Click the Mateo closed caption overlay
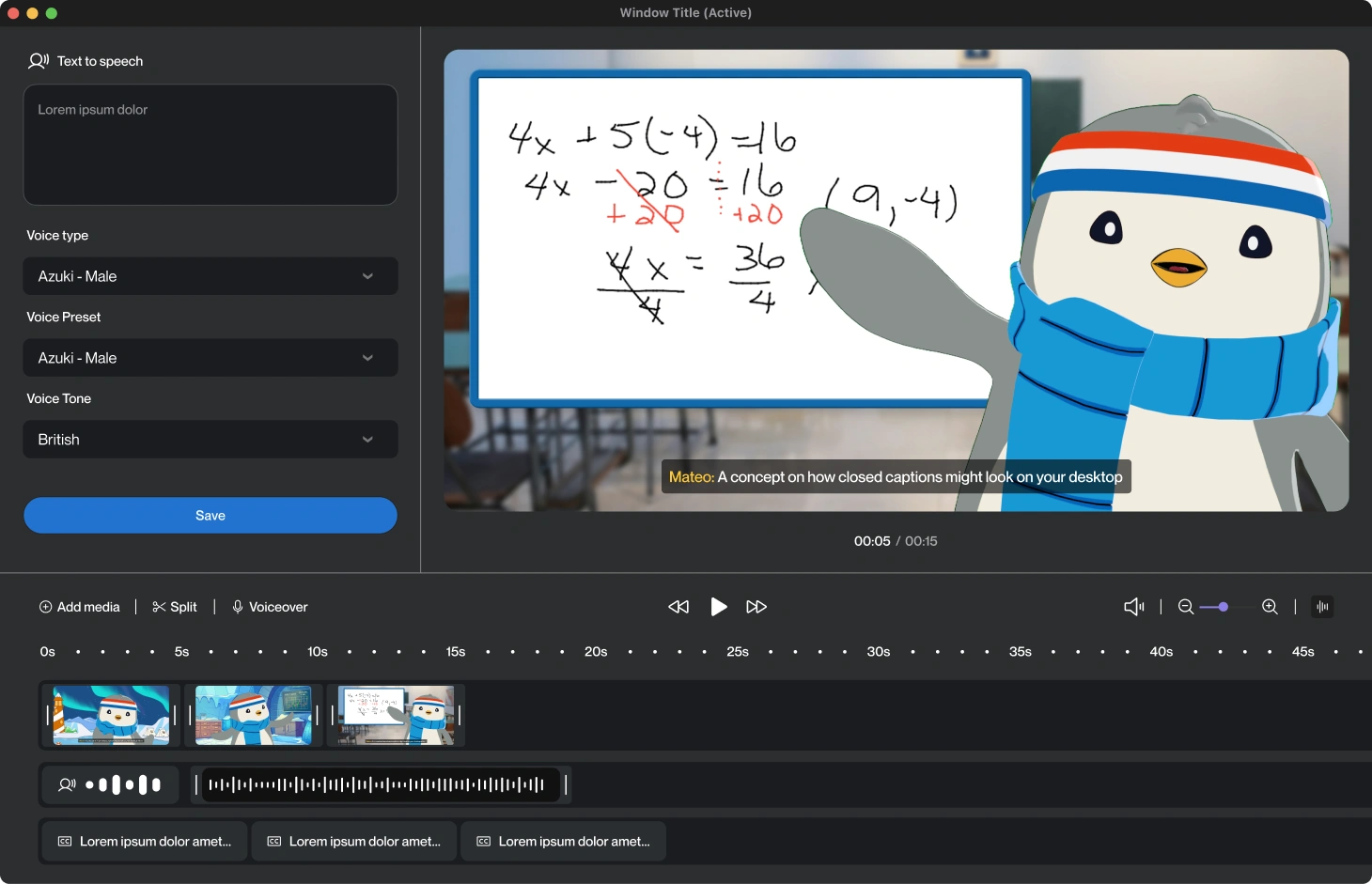This screenshot has width=1372, height=884. tap(896, 477)
